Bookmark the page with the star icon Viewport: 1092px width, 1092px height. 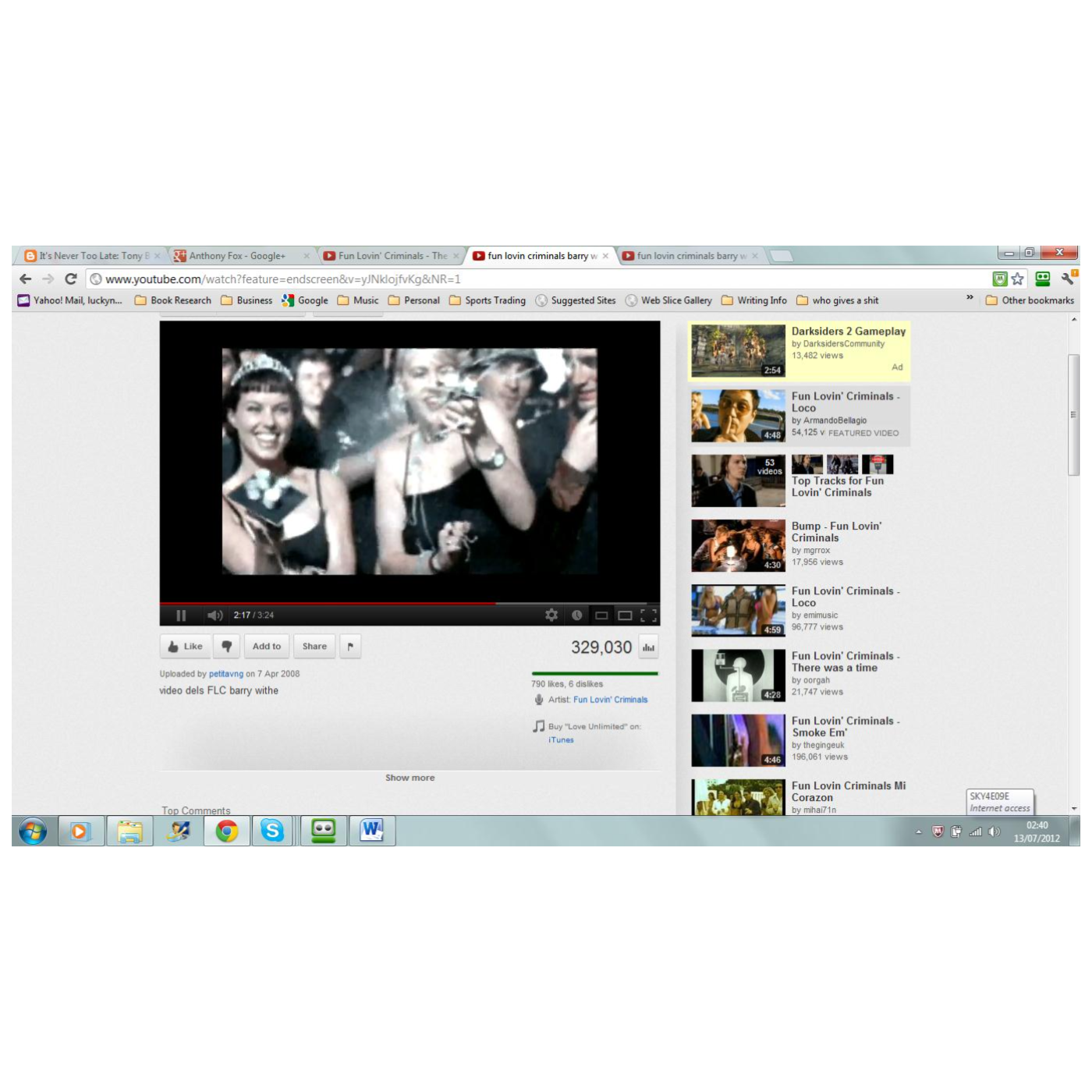pyautogui.click(x=1017, y=279)
